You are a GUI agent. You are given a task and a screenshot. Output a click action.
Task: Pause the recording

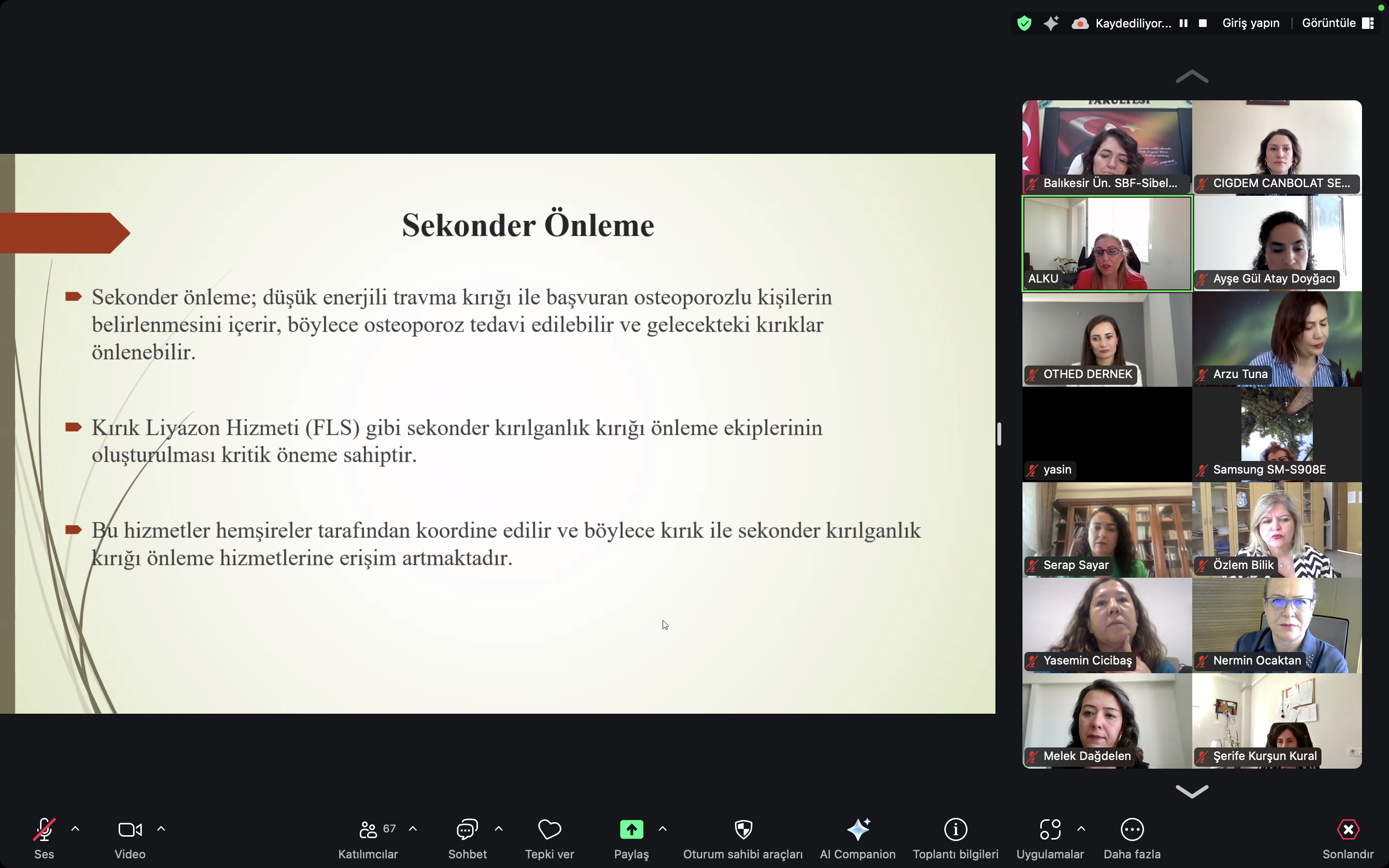click(x=1184, y=24)
